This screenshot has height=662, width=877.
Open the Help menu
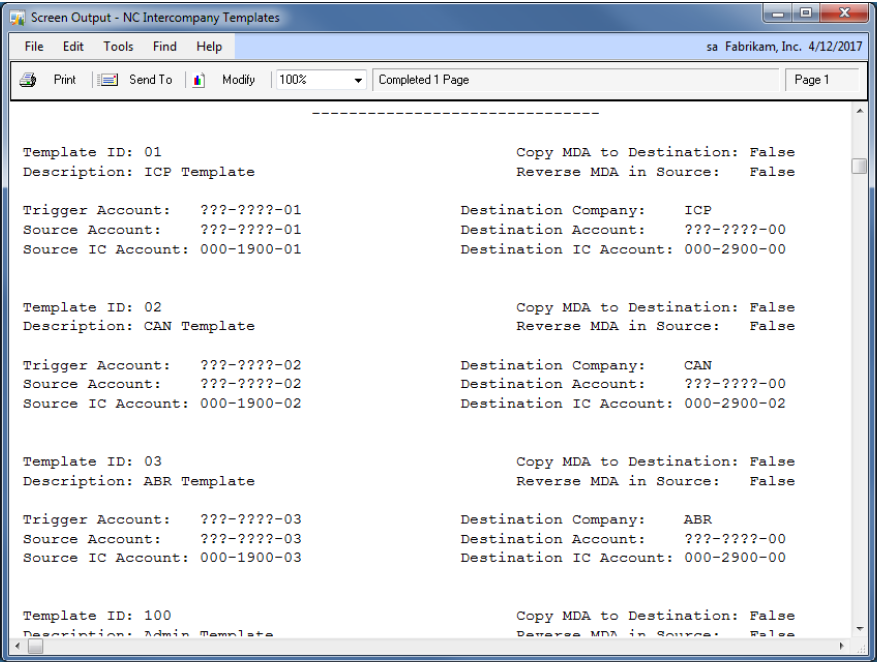(x=209, y=47)
